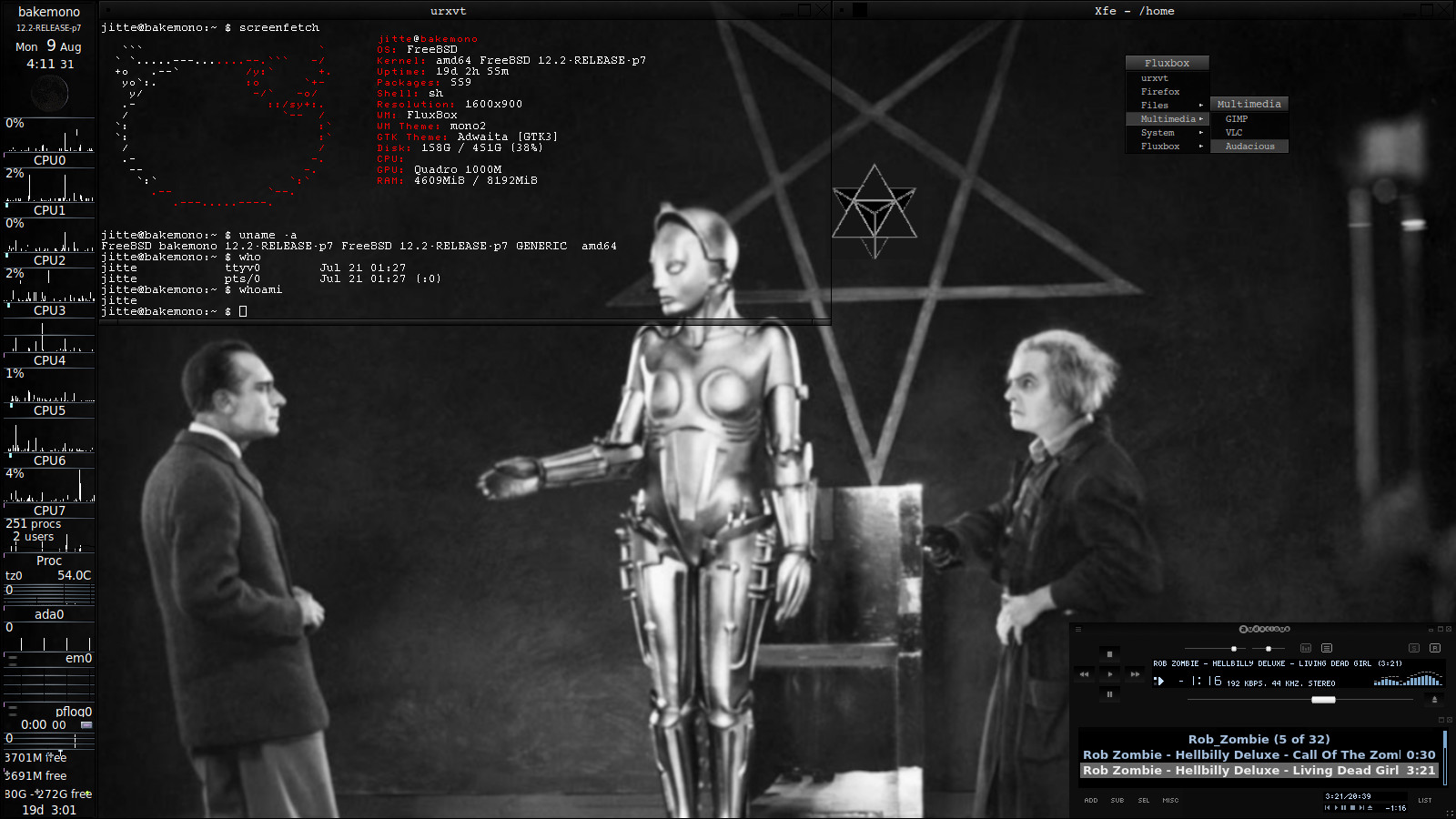1456x819 pixels.
Task: Click the MISC playlist button
Action: [1170, 801]
